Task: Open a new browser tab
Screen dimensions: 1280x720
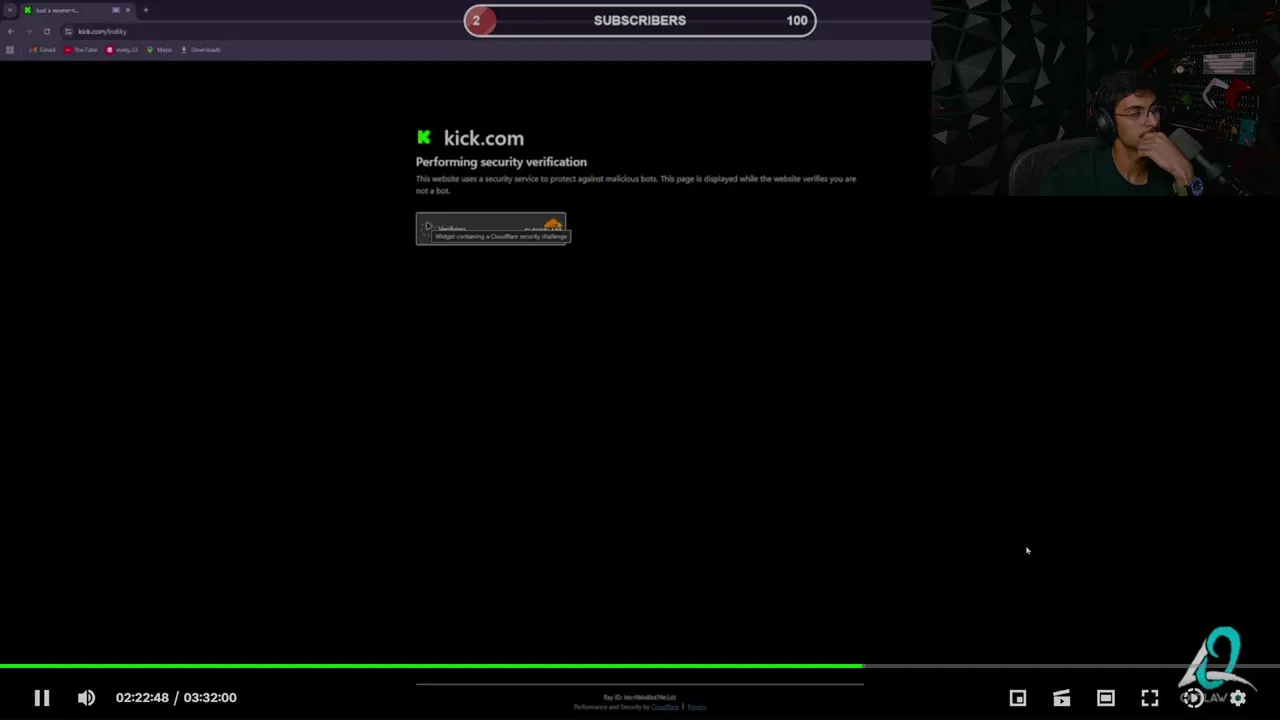Action: (x=145, y=10)
